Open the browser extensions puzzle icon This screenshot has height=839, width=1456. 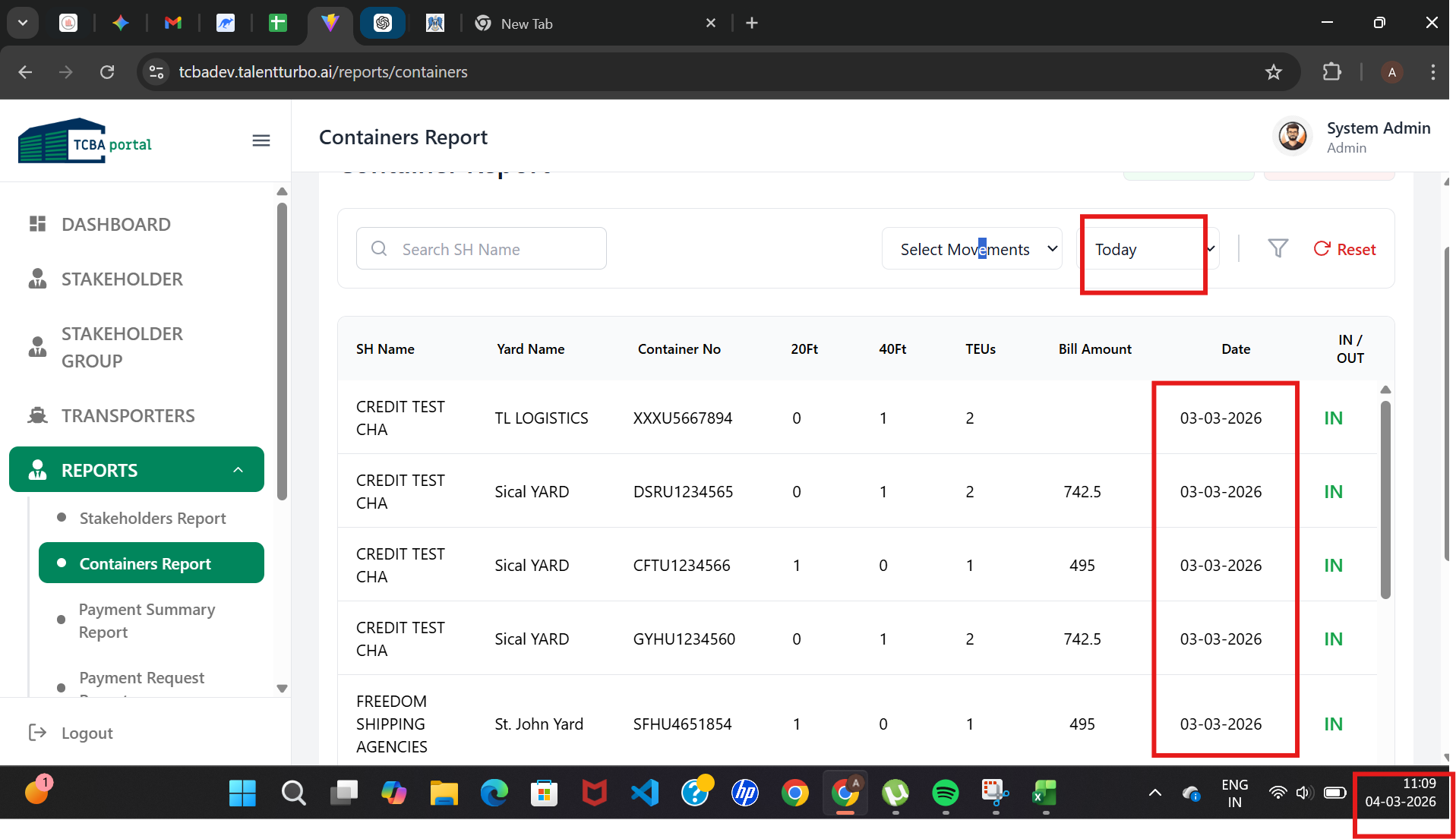point(1331,72)
